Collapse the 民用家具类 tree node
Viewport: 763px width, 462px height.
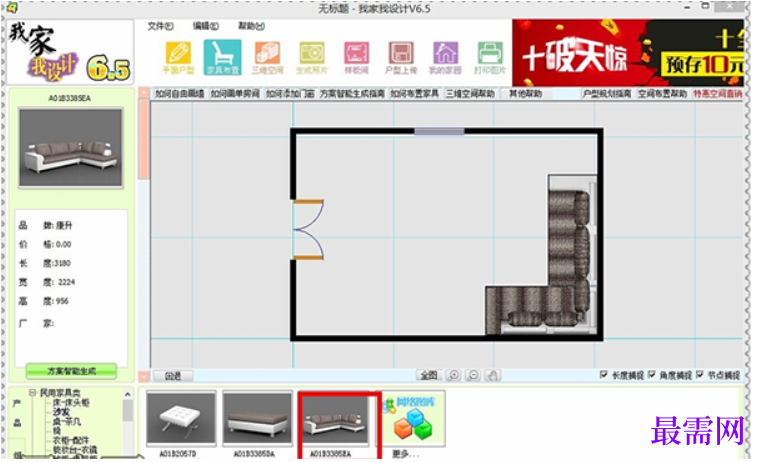coord(32,392)
